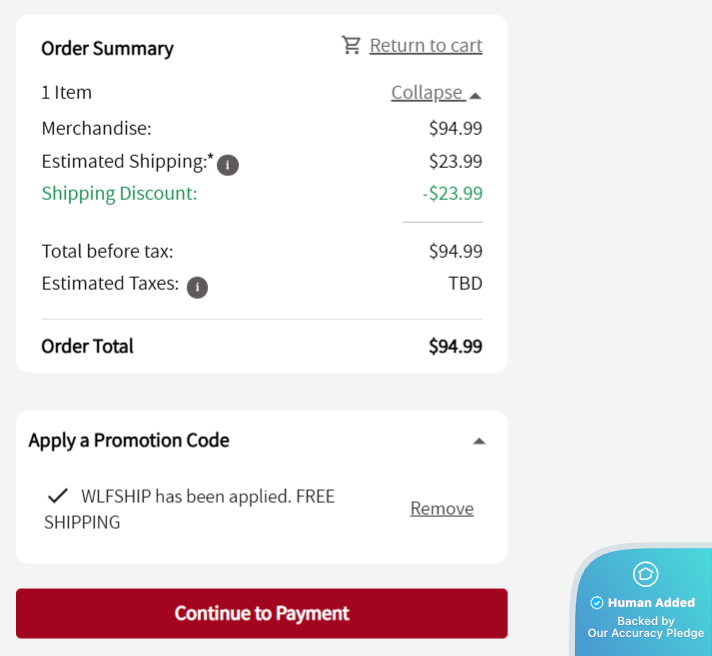Click the -$23.99 shipping discount amount
This screenshot has width=712, height=656.
tap(452, 193)
